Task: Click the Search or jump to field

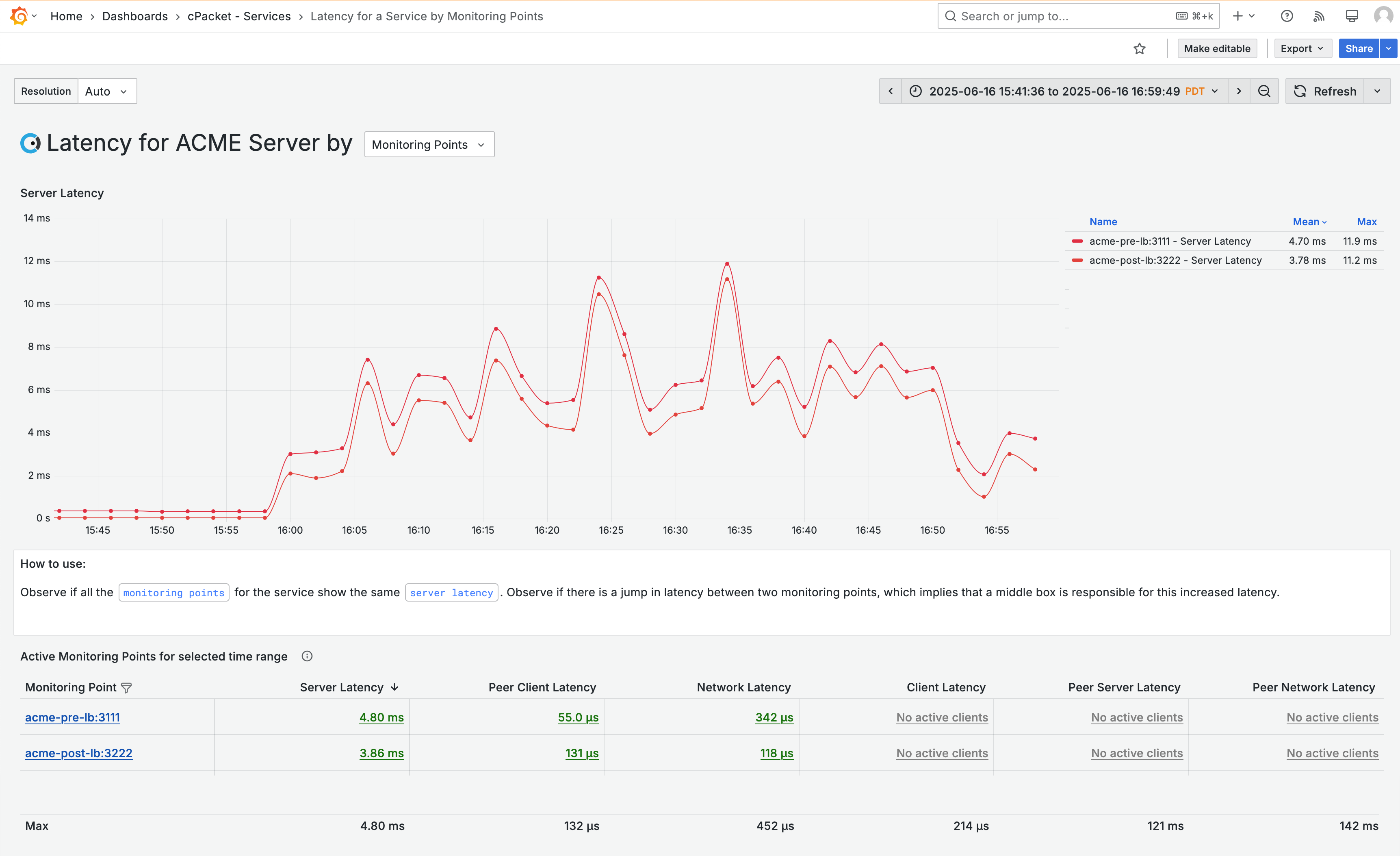Action: tap(1078, 16)
